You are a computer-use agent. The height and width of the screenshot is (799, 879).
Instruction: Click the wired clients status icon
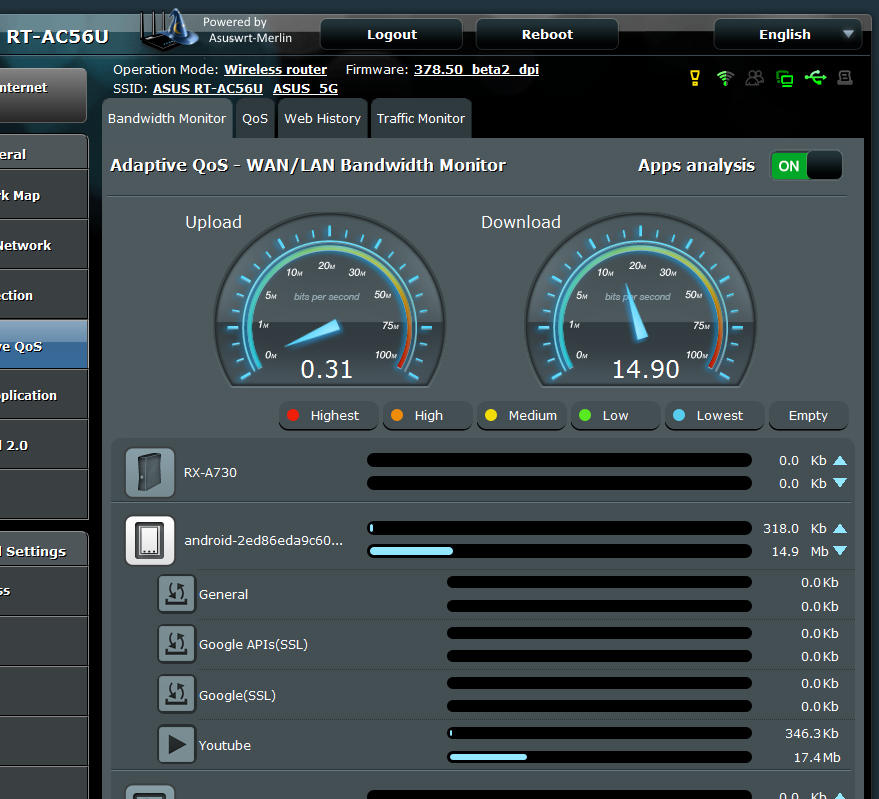[x=785, y=77]
